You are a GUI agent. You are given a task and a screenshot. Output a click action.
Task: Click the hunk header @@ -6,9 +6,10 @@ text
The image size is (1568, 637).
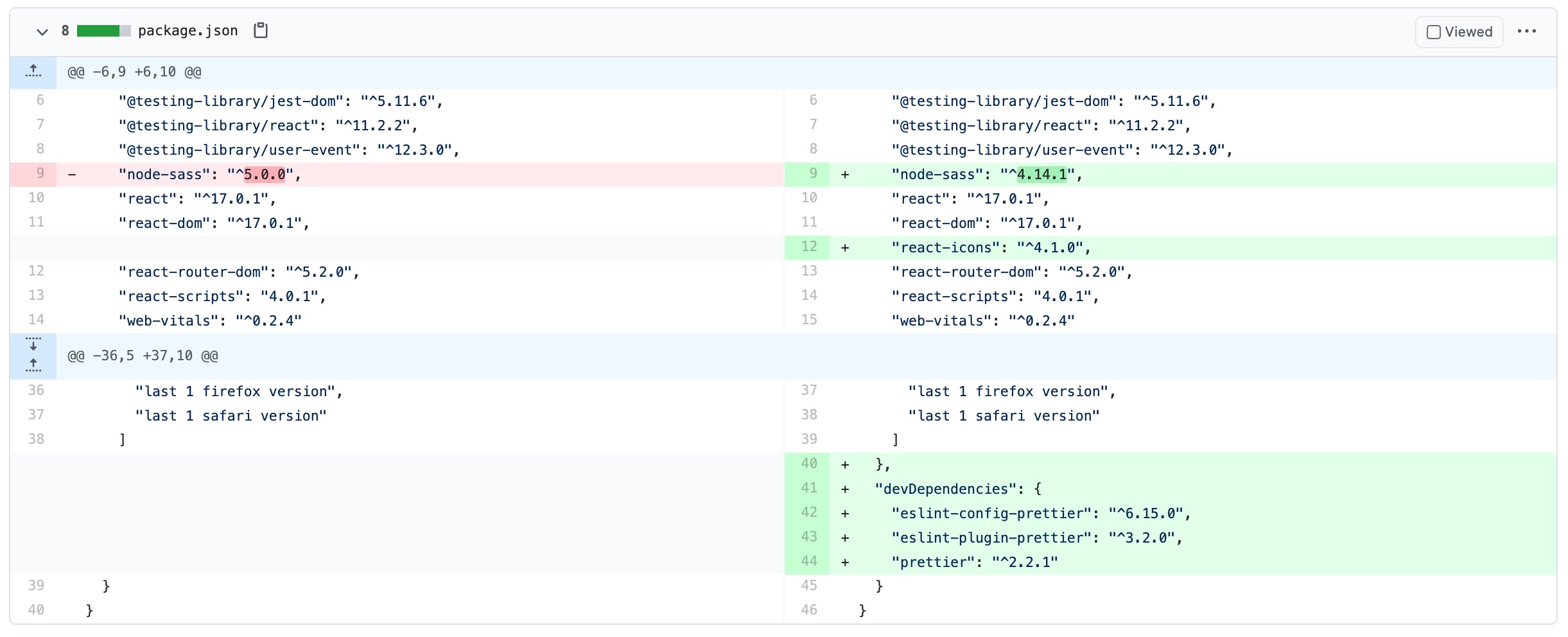[135, 72]
